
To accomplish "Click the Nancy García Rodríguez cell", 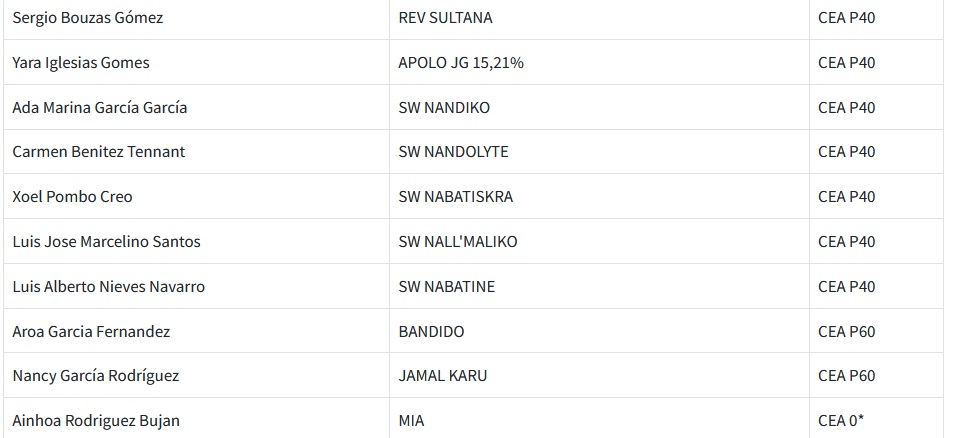I will pyautogui.click(x=96, y=376).
